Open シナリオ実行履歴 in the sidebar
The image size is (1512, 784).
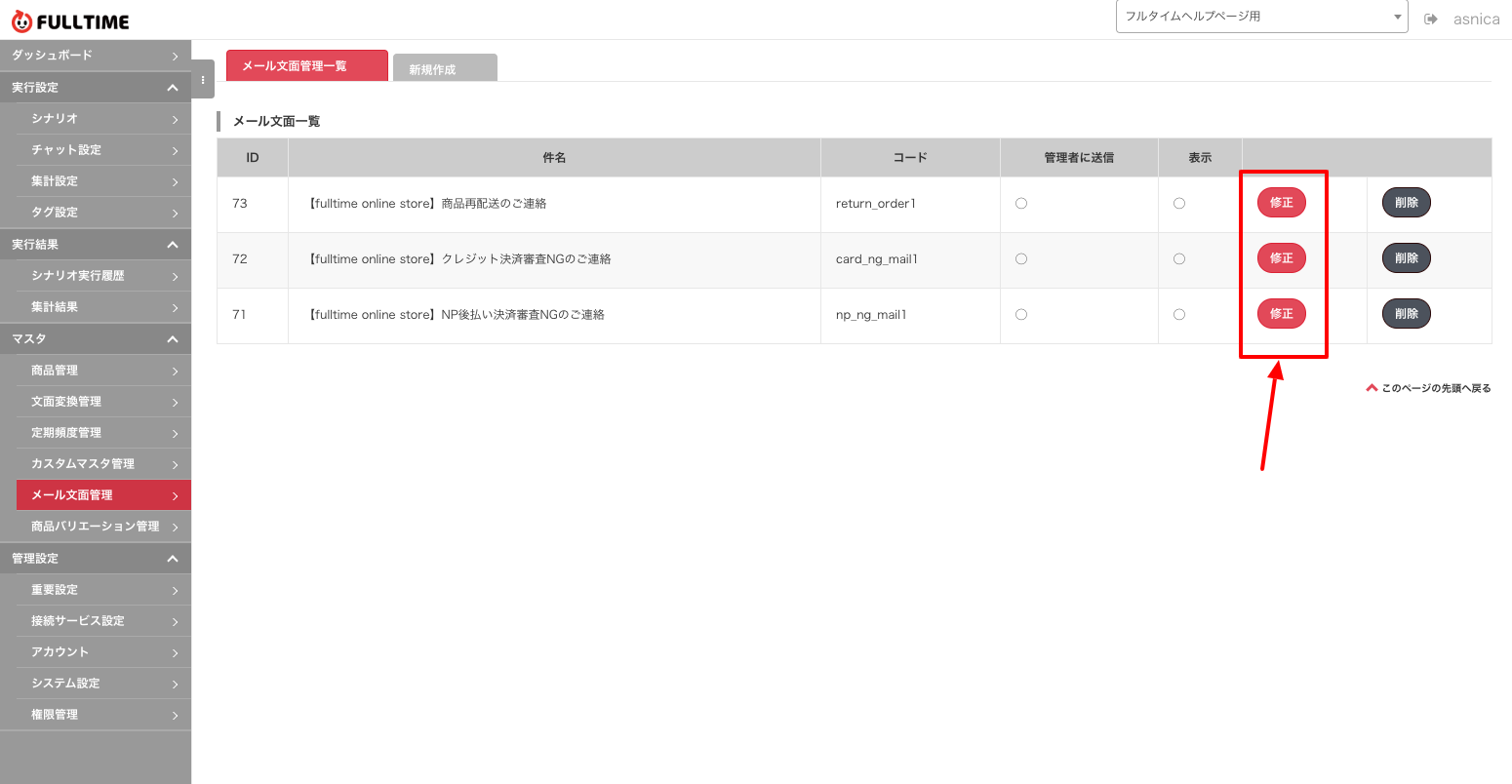point(103,276)
